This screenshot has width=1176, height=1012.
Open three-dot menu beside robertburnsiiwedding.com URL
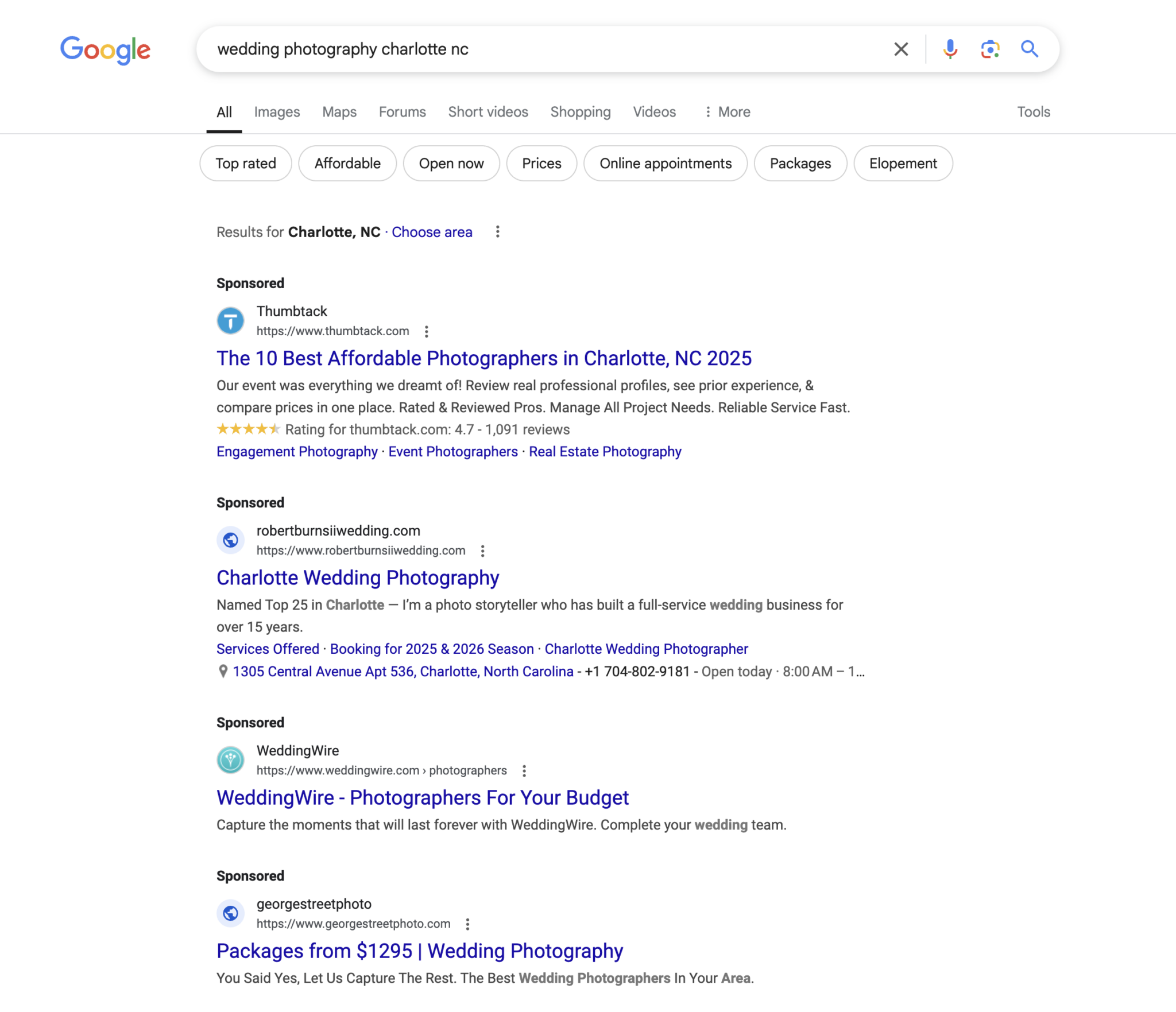[x=482, y=551]
